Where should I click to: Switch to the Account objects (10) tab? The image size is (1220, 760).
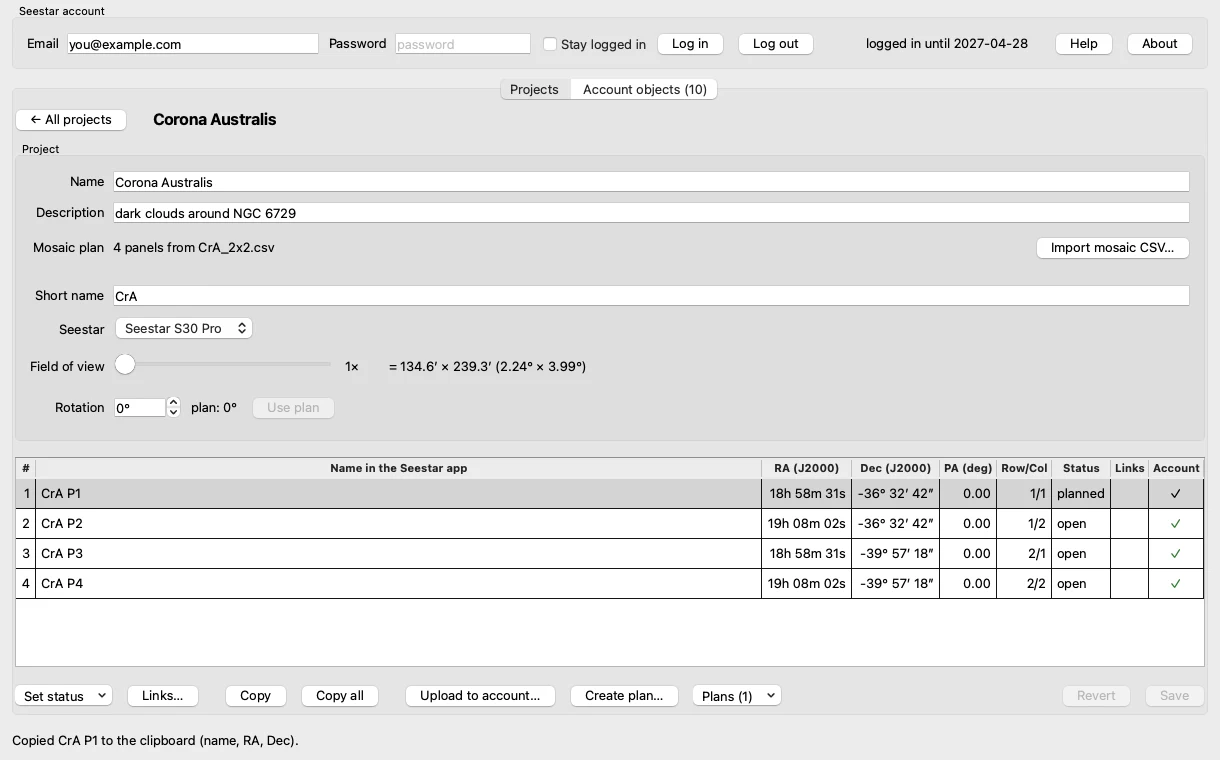[x=645, y=89]
